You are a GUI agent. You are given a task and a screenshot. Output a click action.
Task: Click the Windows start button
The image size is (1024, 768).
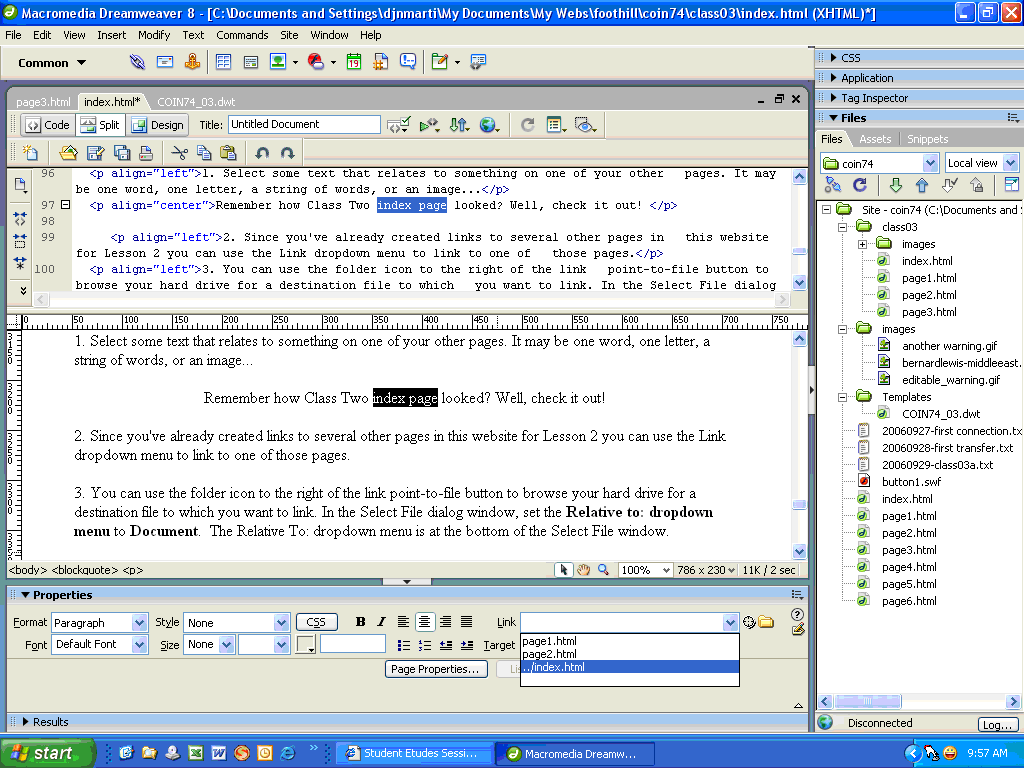pos(46,754)
